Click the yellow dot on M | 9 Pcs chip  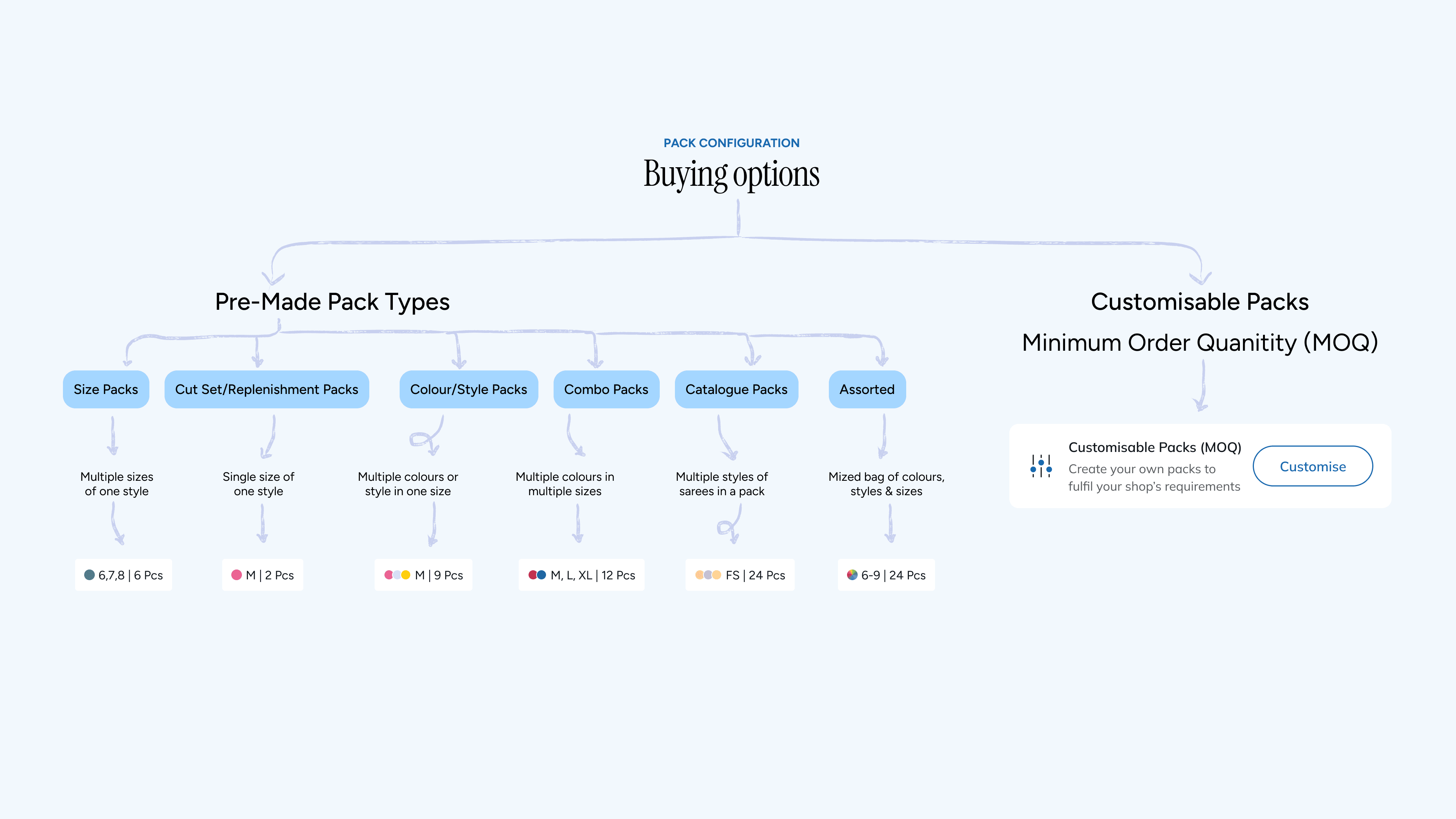(406, 575)
